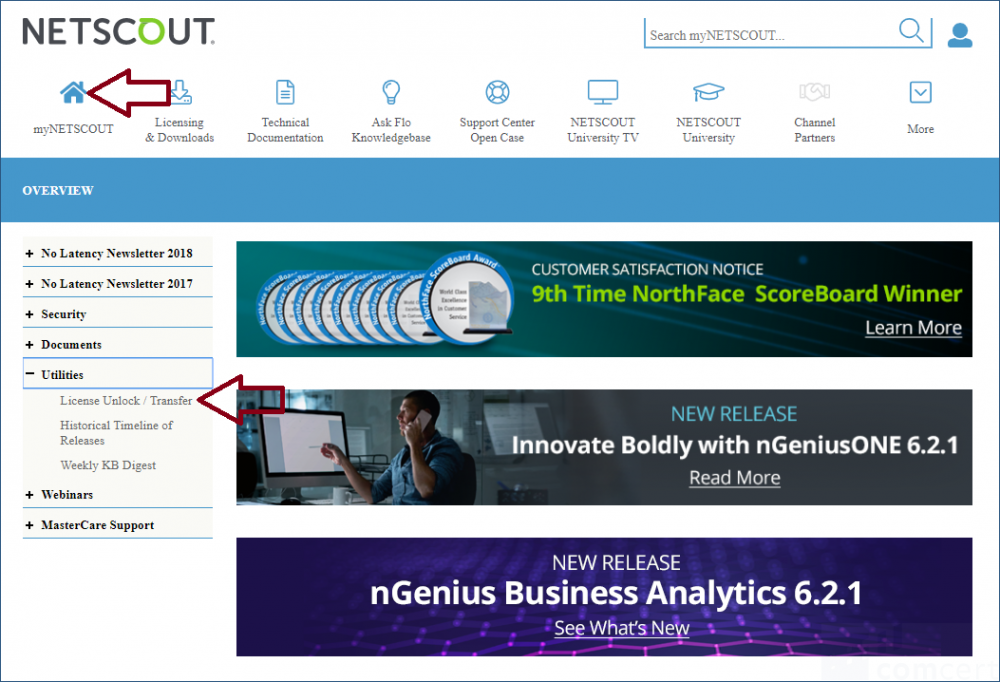Open the Channel Partners handshake icon
The image size is (1000, 682).
814,92
